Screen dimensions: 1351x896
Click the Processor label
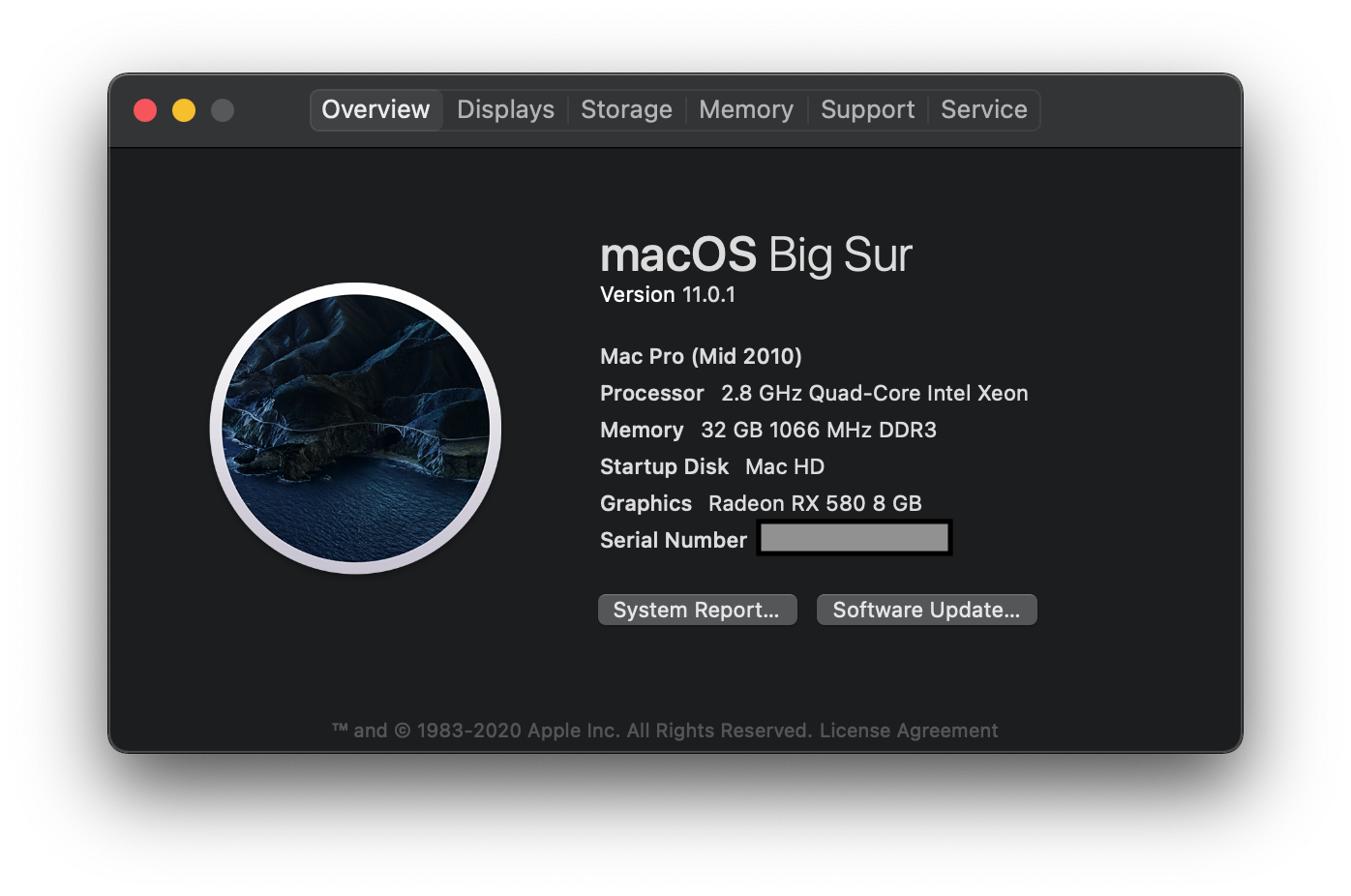(652, 393)
